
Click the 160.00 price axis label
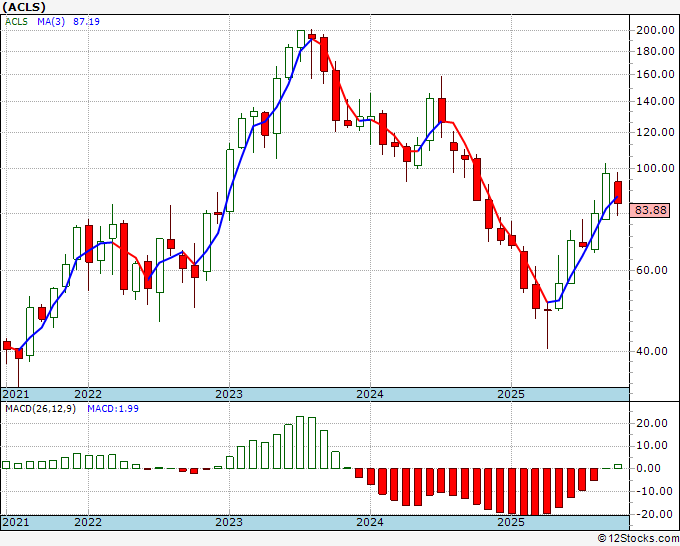(655, 75)
